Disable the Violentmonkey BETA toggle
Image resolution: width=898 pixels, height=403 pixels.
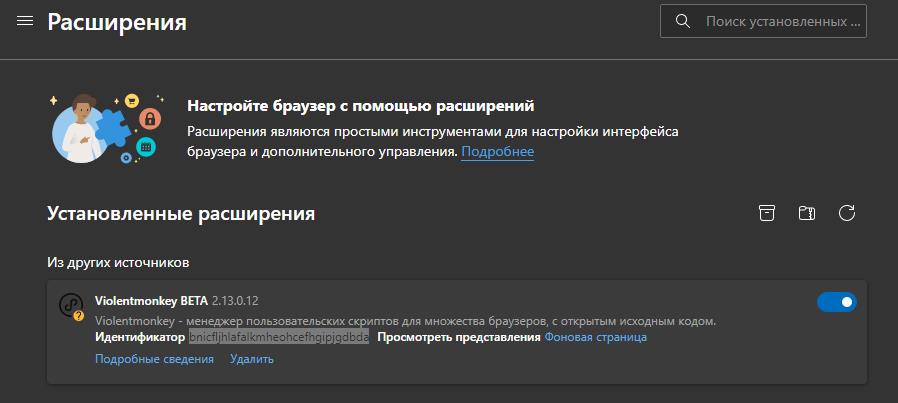coord(837,301)
